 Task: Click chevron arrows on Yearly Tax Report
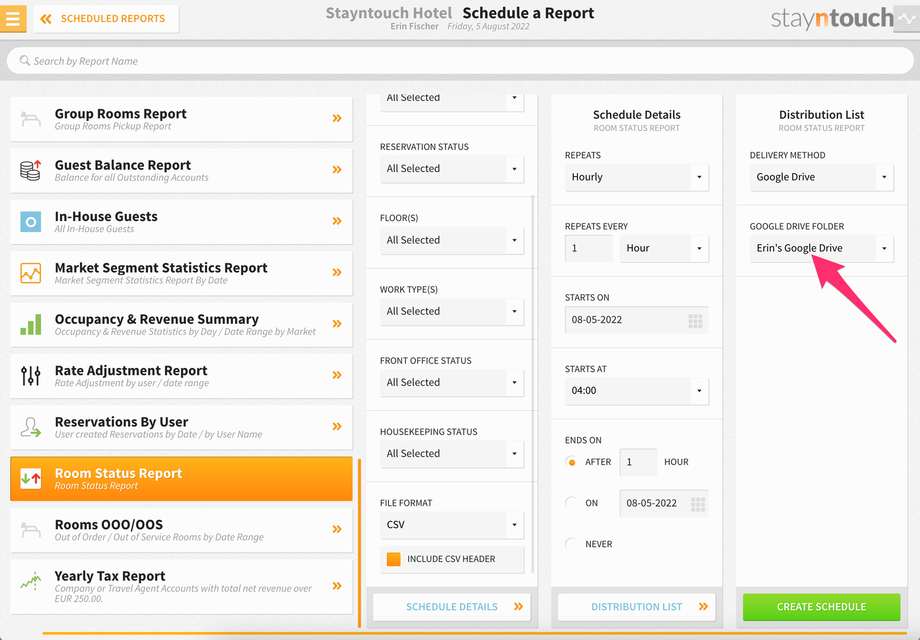(x=337, y=585)
